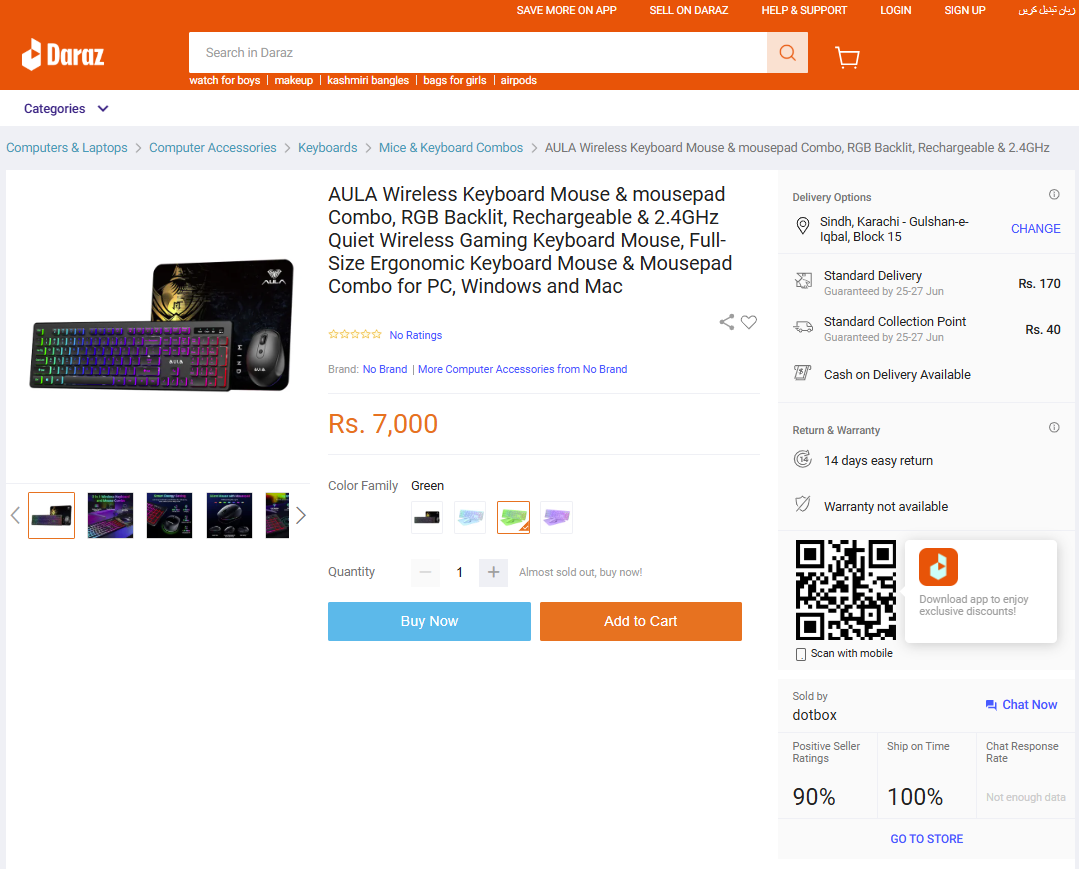Click the quantity value 1

460,572
